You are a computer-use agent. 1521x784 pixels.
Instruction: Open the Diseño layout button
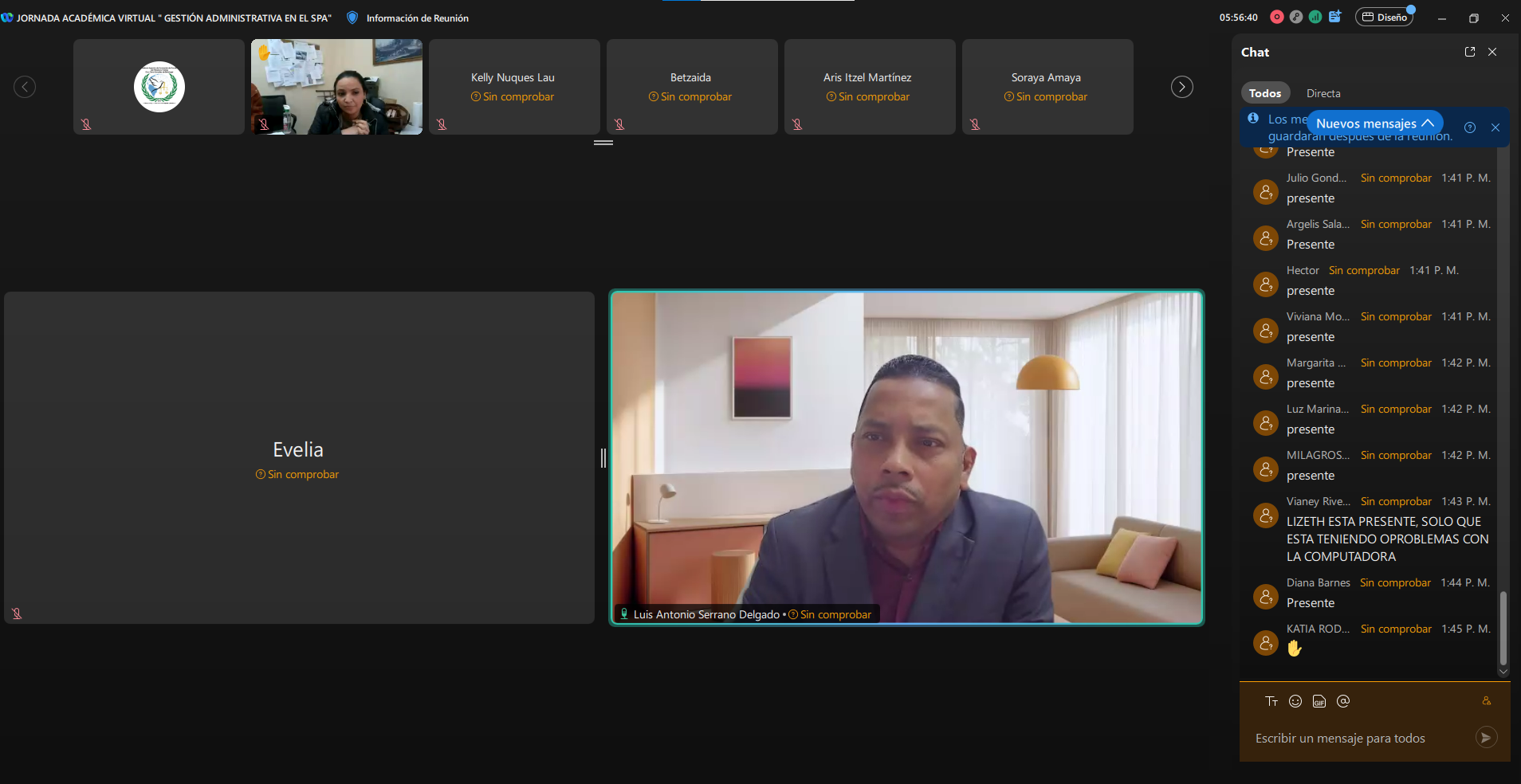pyautogui.click(x=1385, y=18)
